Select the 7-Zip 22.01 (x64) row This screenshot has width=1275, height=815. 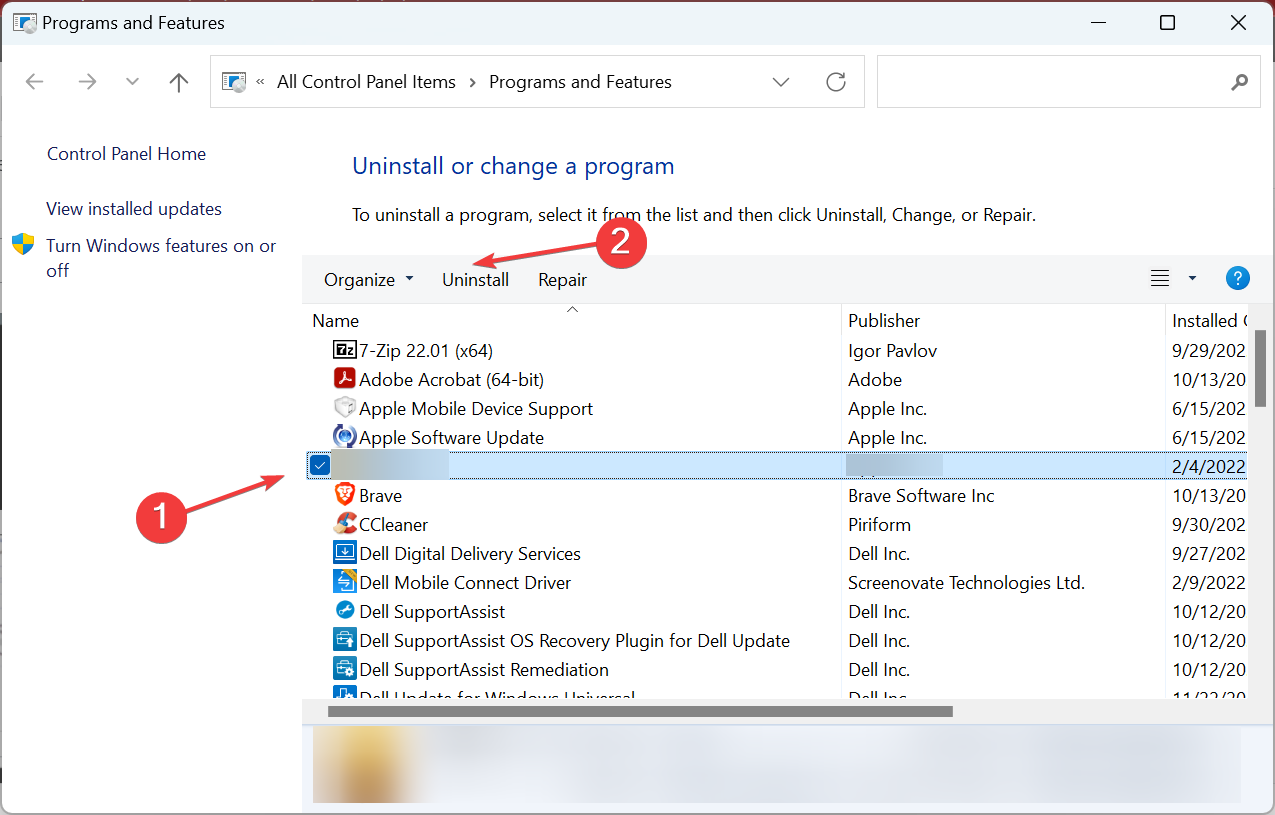click(x=777, y=350)
